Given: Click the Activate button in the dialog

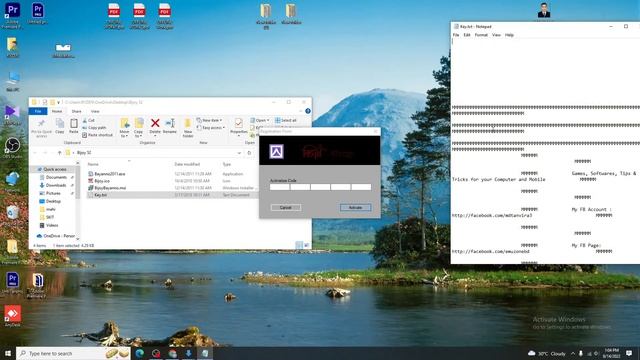Looking at the screenshot, I should [356, 207].
